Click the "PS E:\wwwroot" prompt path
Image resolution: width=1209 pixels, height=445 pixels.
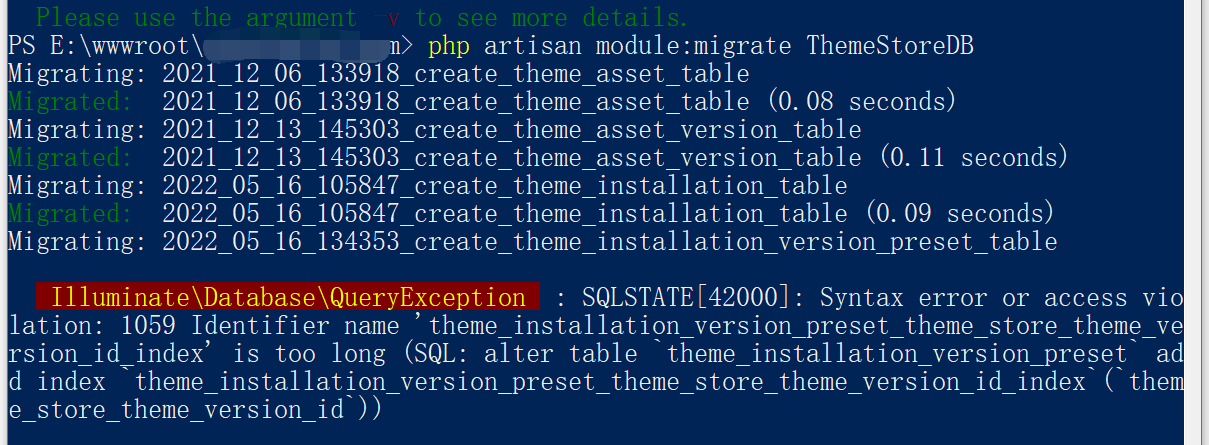[102, 46]
